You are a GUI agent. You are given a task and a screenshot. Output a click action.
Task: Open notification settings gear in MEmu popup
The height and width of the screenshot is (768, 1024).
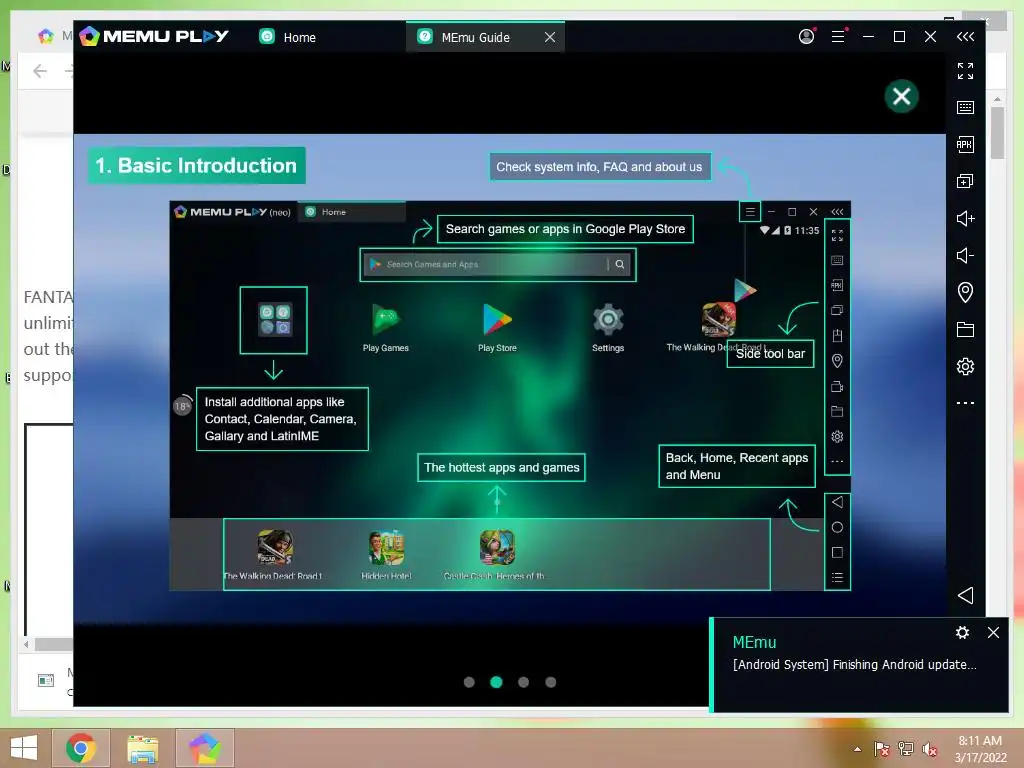pos(962,632)
